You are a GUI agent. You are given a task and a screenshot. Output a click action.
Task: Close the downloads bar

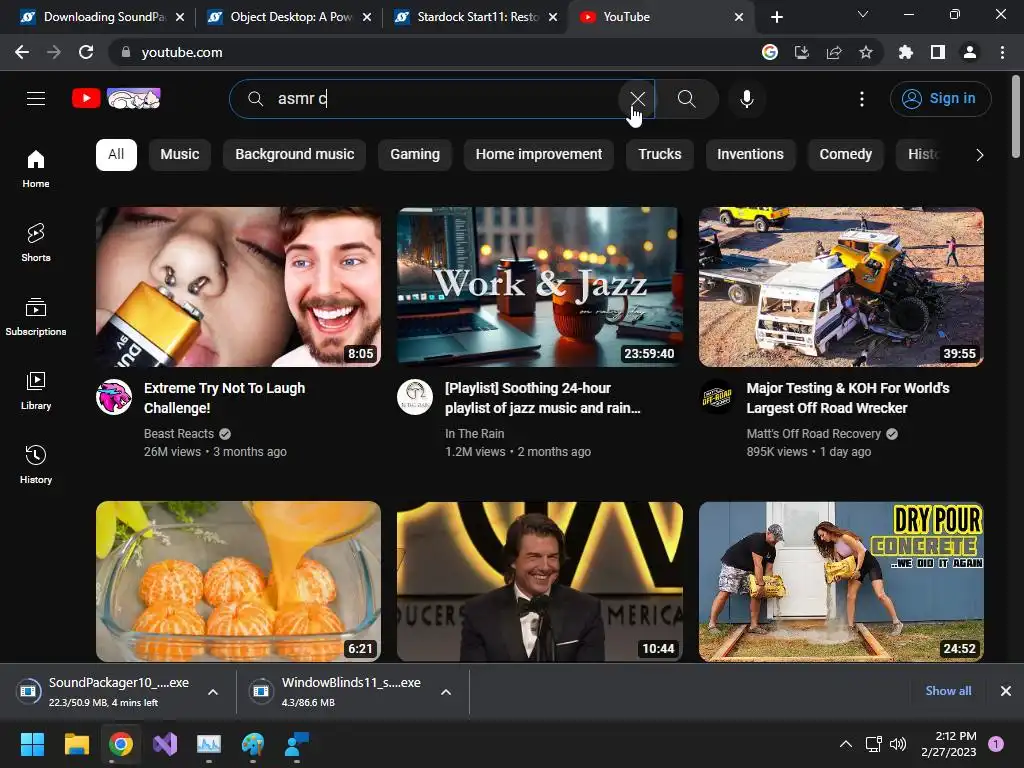click(x=1006, y=690)
